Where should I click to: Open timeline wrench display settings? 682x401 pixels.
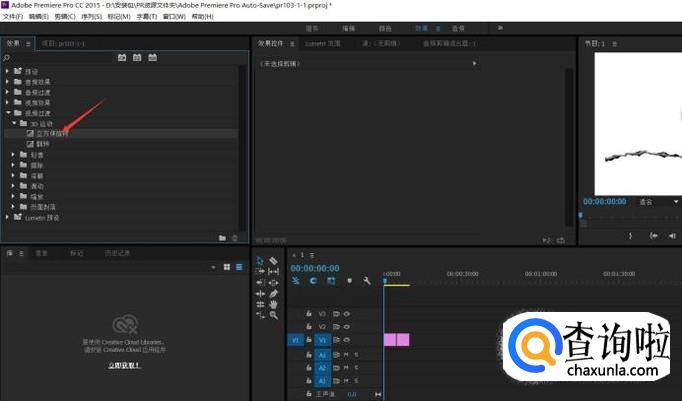(x=368, y=281)
